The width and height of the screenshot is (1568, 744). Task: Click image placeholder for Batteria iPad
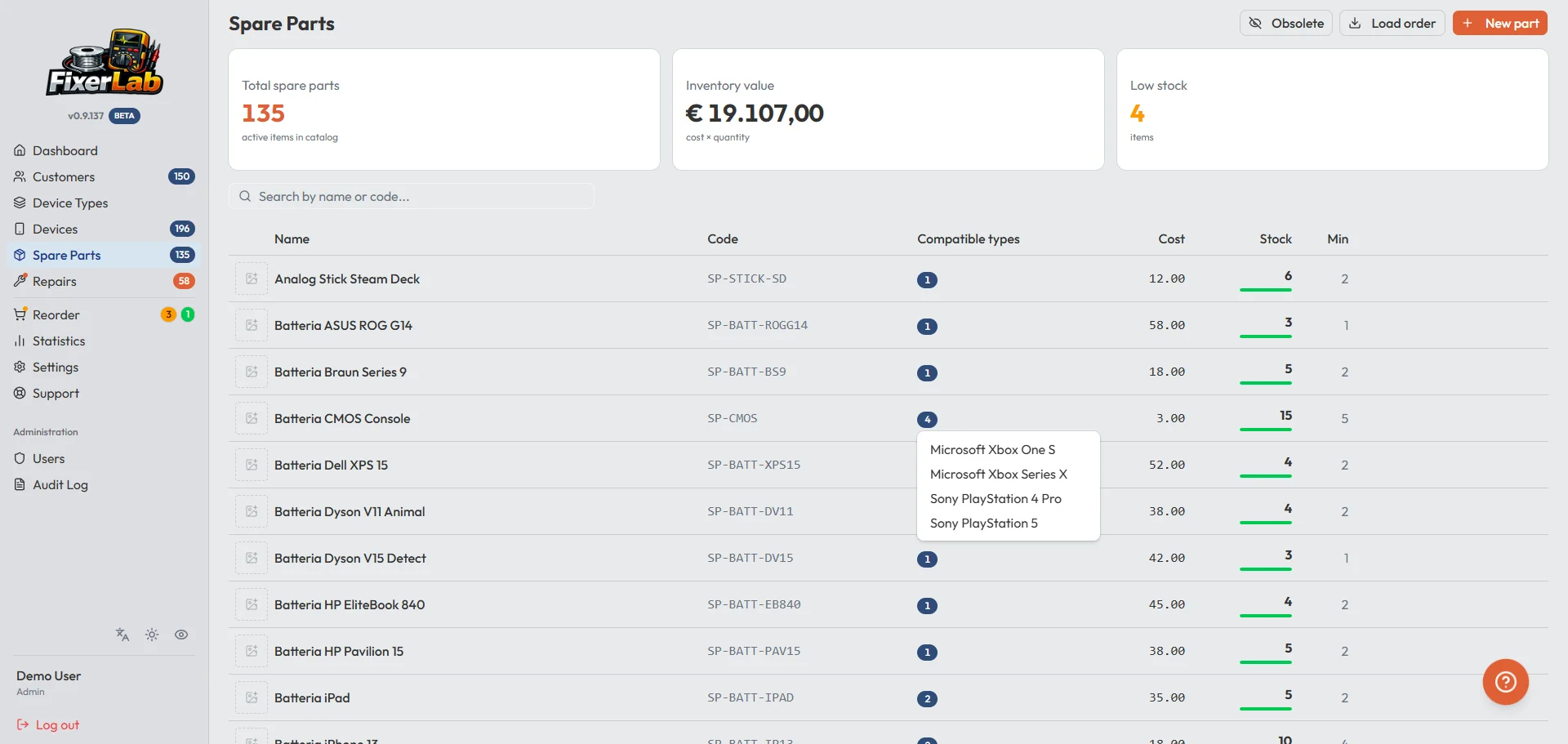pyautogui.click(x=252, y=697)
